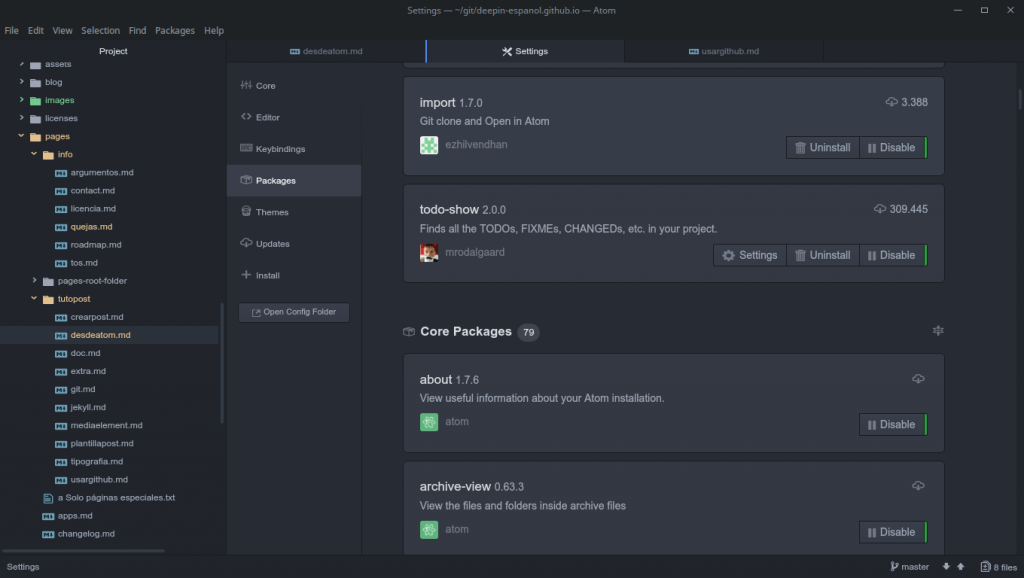Click the project tree vertical scrollbar

pyautogui.click(x=222, y=363)
